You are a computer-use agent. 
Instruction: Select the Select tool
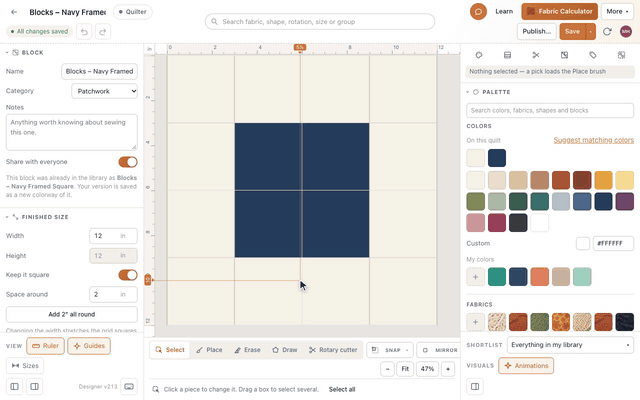coord(170,350)
